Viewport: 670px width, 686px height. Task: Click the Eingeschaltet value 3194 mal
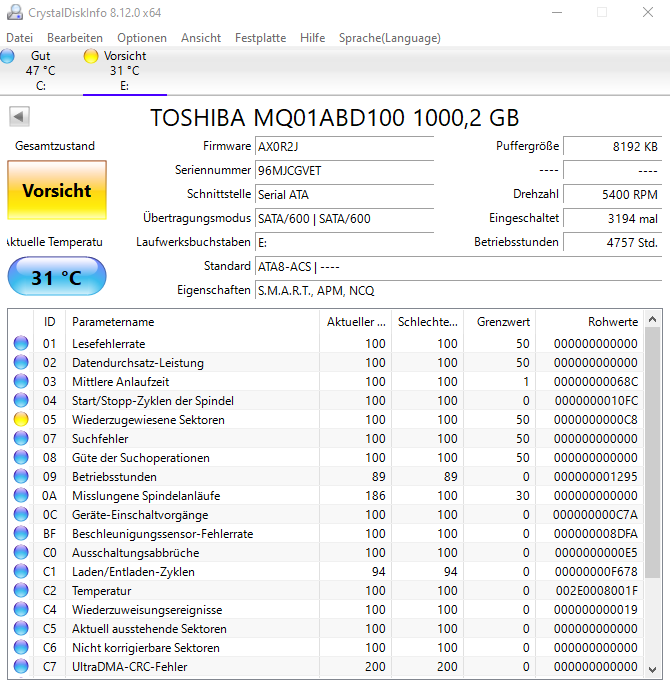point(612,218)
